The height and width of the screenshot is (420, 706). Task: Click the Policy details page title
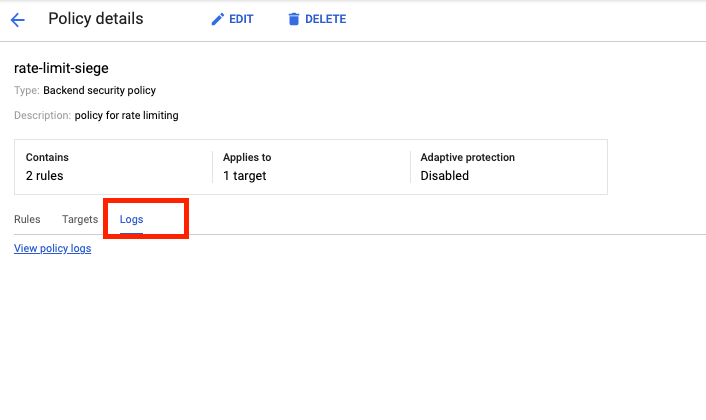coord(96,19)
